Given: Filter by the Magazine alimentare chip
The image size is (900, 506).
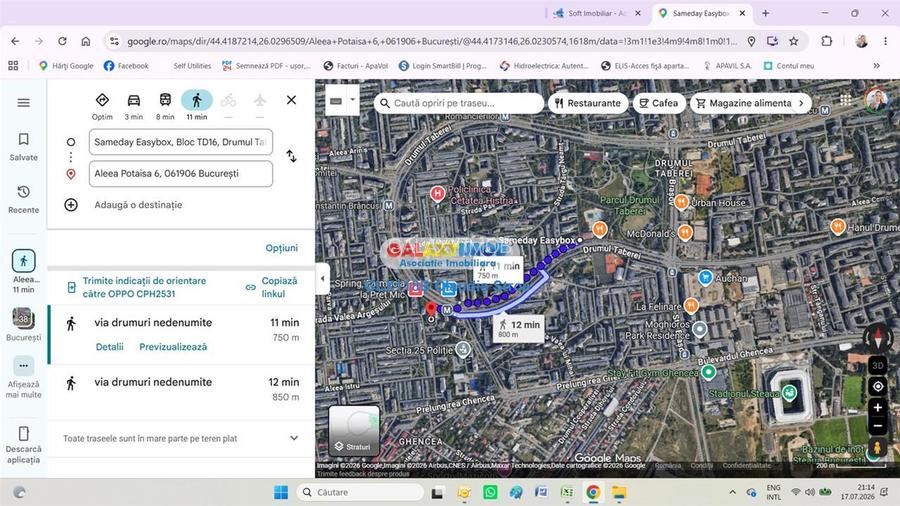Looking at the screenshot, I should (x=744, y=103).
